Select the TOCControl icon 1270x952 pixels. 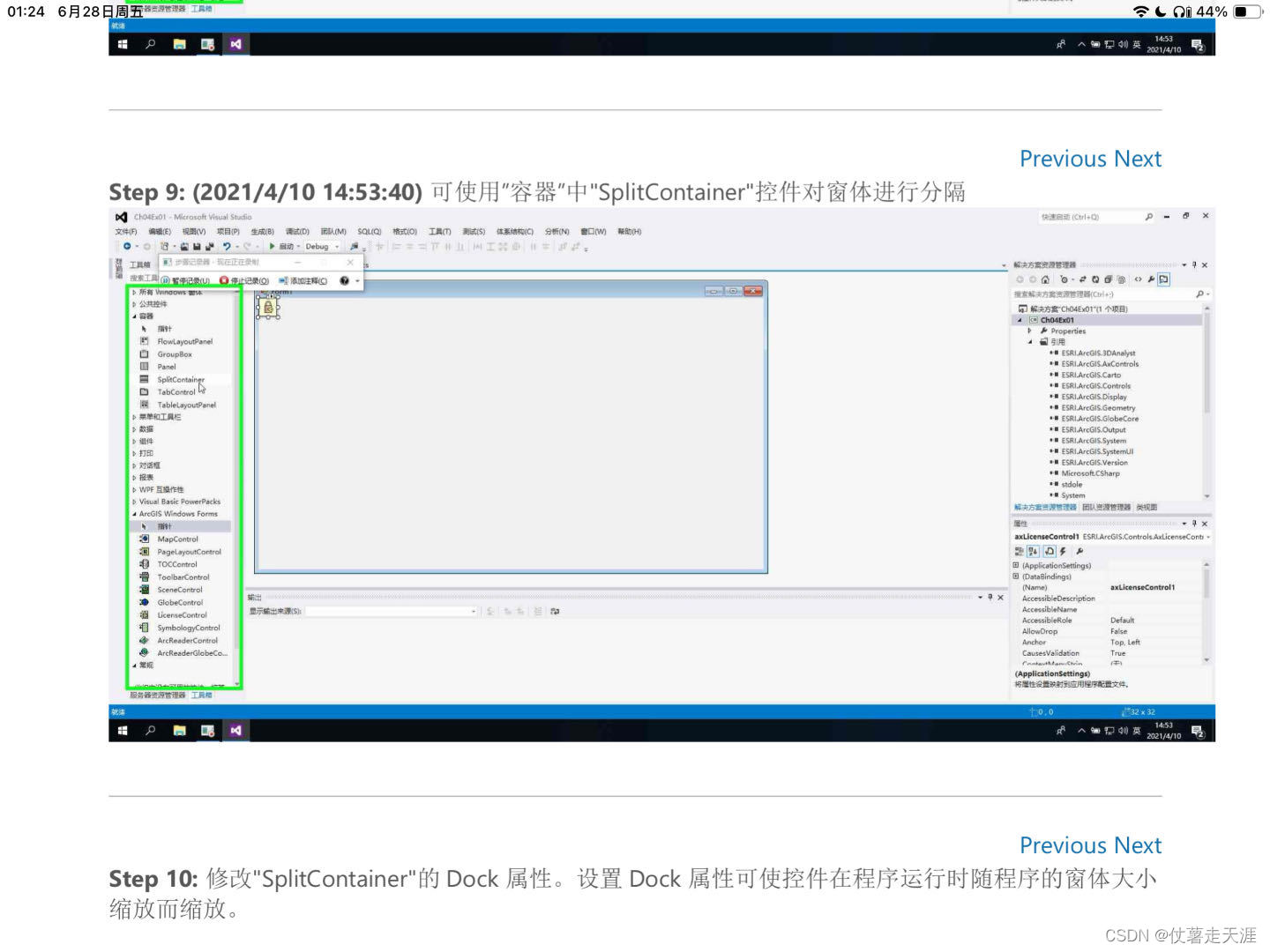coord(144,564)
